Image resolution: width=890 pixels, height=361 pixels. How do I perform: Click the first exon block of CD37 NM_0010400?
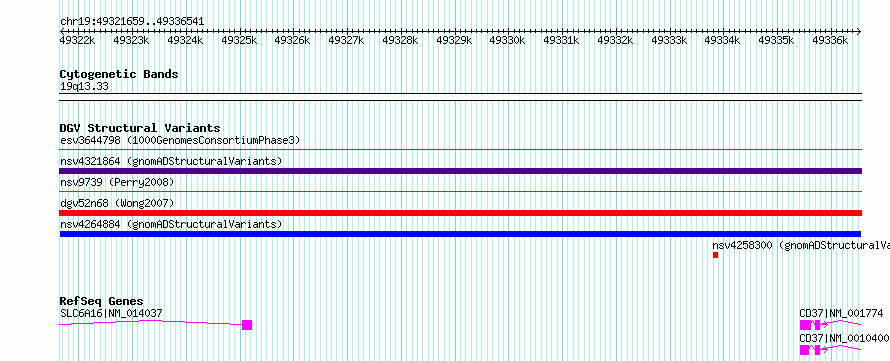pyautogui.click(x=805, y=350)
